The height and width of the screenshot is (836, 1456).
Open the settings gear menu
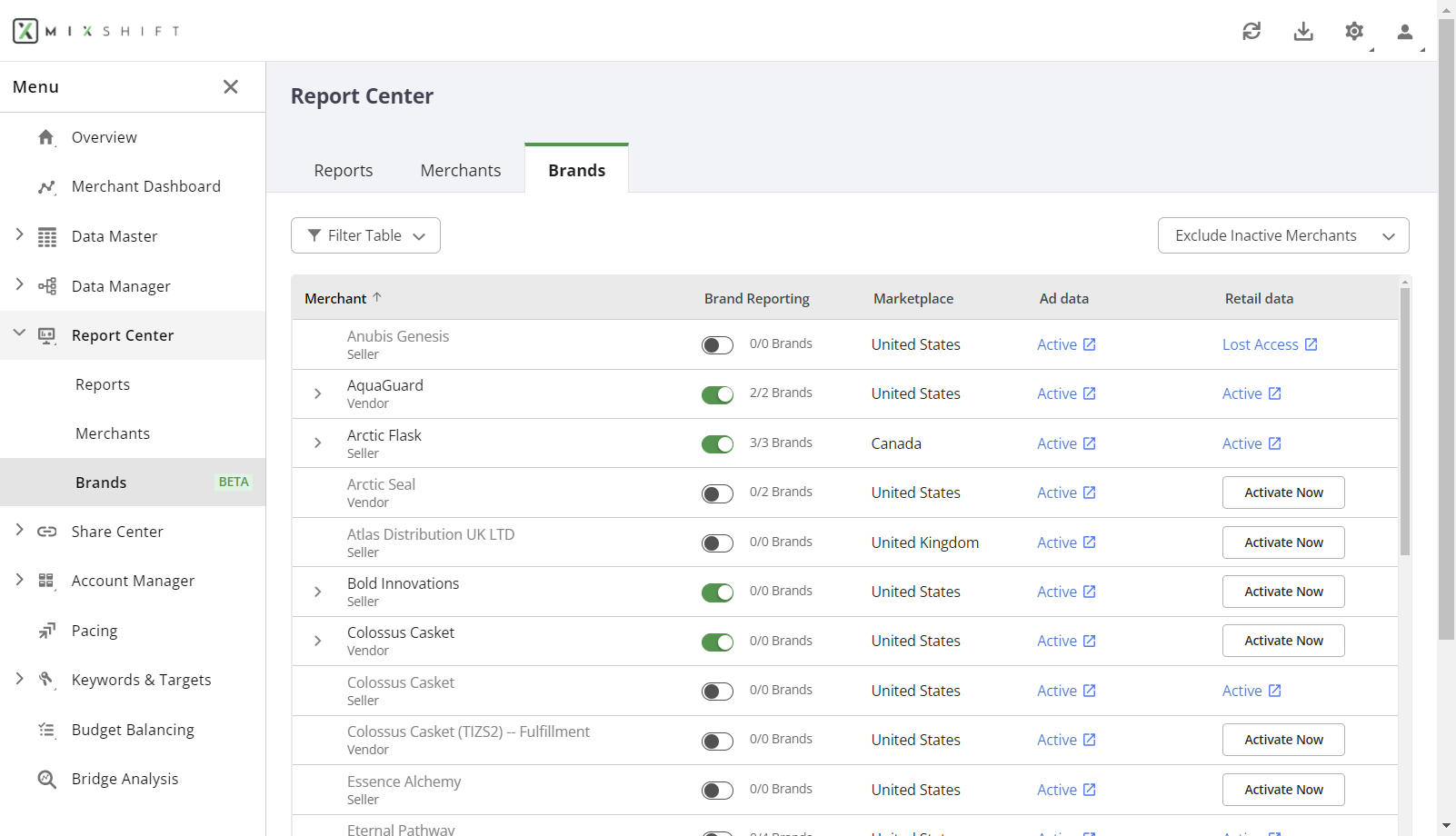(1354, 32)
